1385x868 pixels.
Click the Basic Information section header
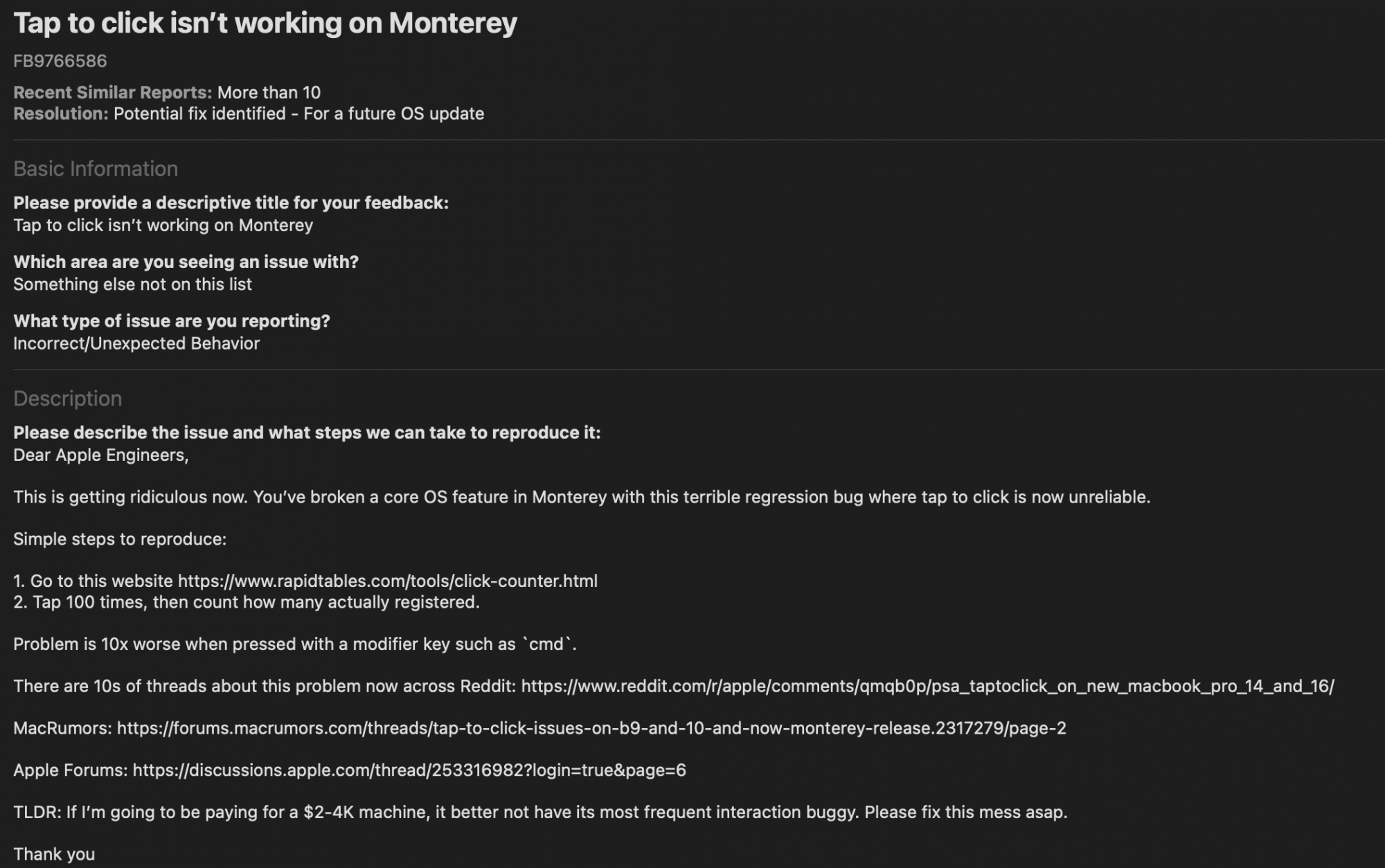point(96,169)
